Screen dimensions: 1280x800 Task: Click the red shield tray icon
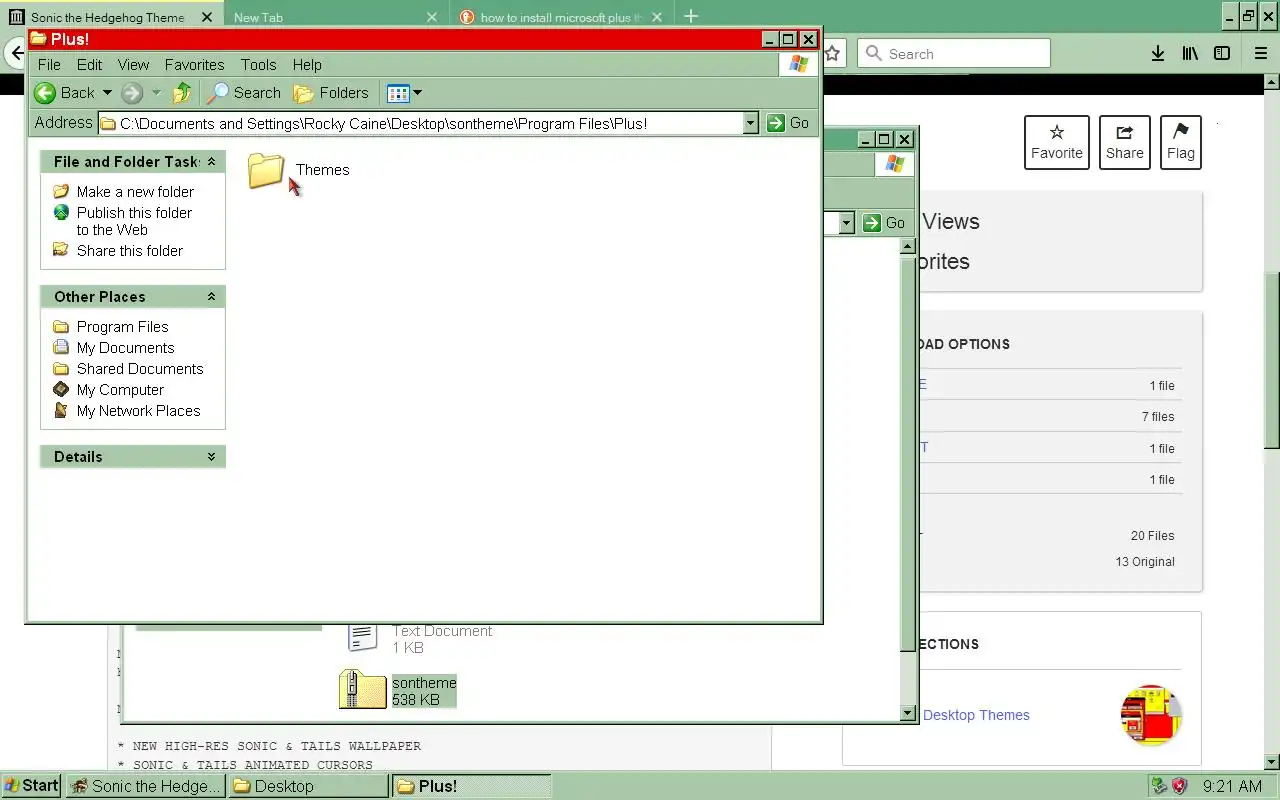[x=1180, y=786]
